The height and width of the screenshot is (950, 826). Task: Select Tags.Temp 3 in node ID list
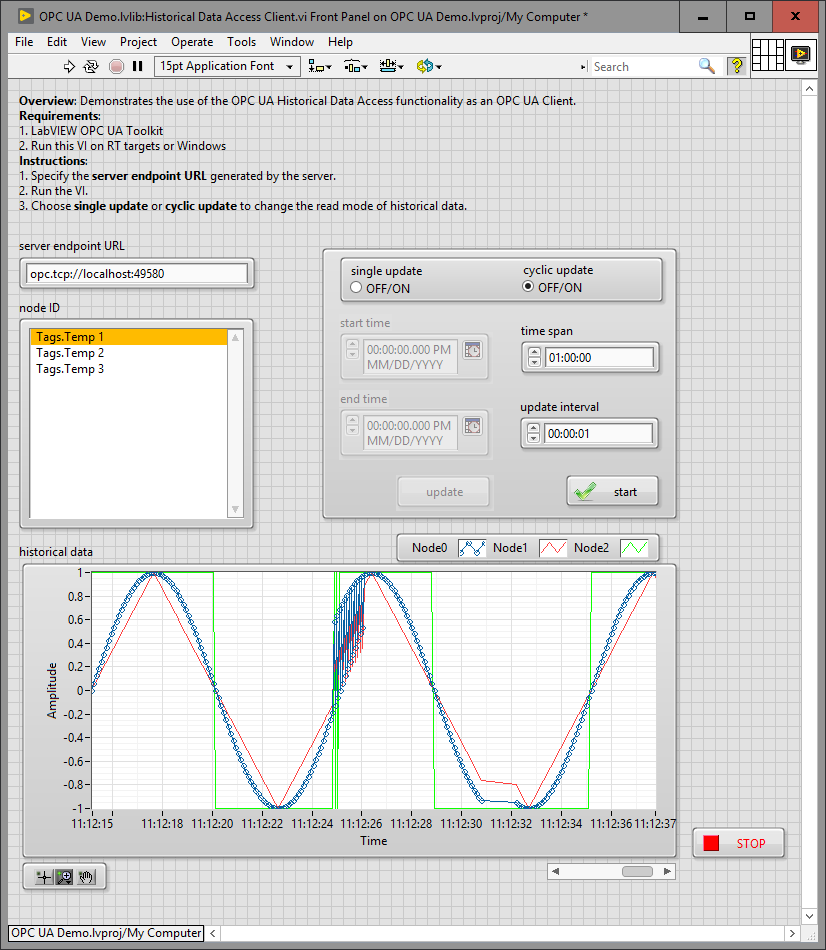(x=128, y=368)
